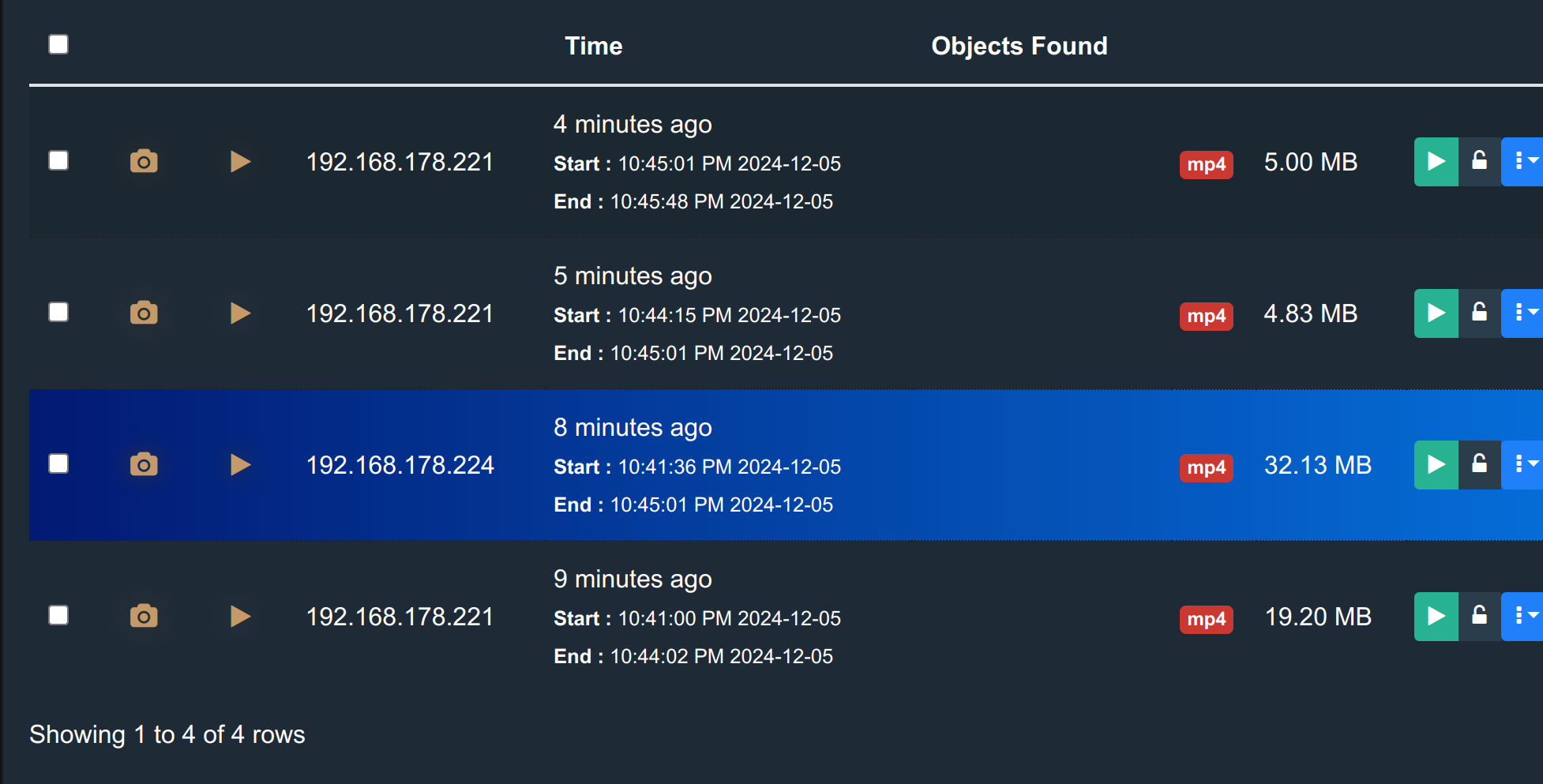Select checkbox for 4 minutes ago recording
This screenshot has width=1543, height=784.
point(58,161)
